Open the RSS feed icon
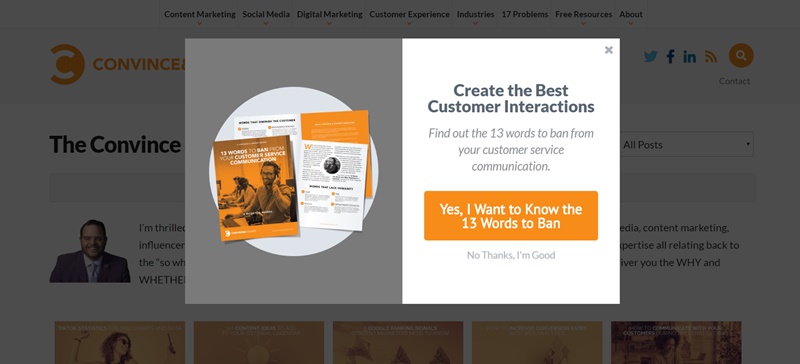 (x=711, y=57)
